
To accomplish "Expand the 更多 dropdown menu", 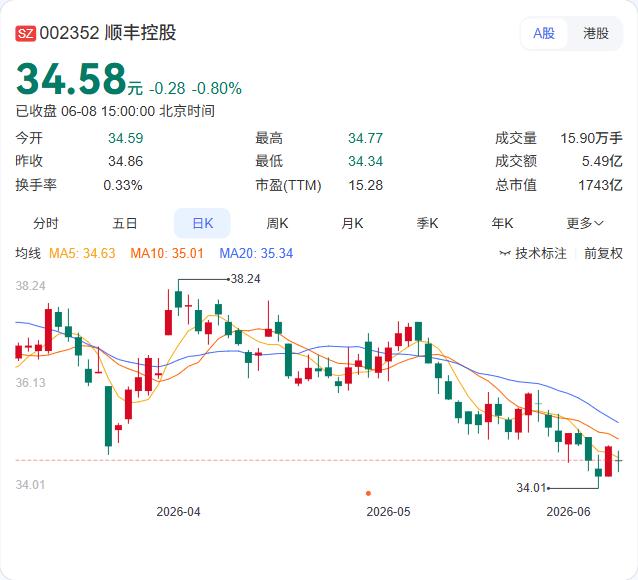I will 585,223.
